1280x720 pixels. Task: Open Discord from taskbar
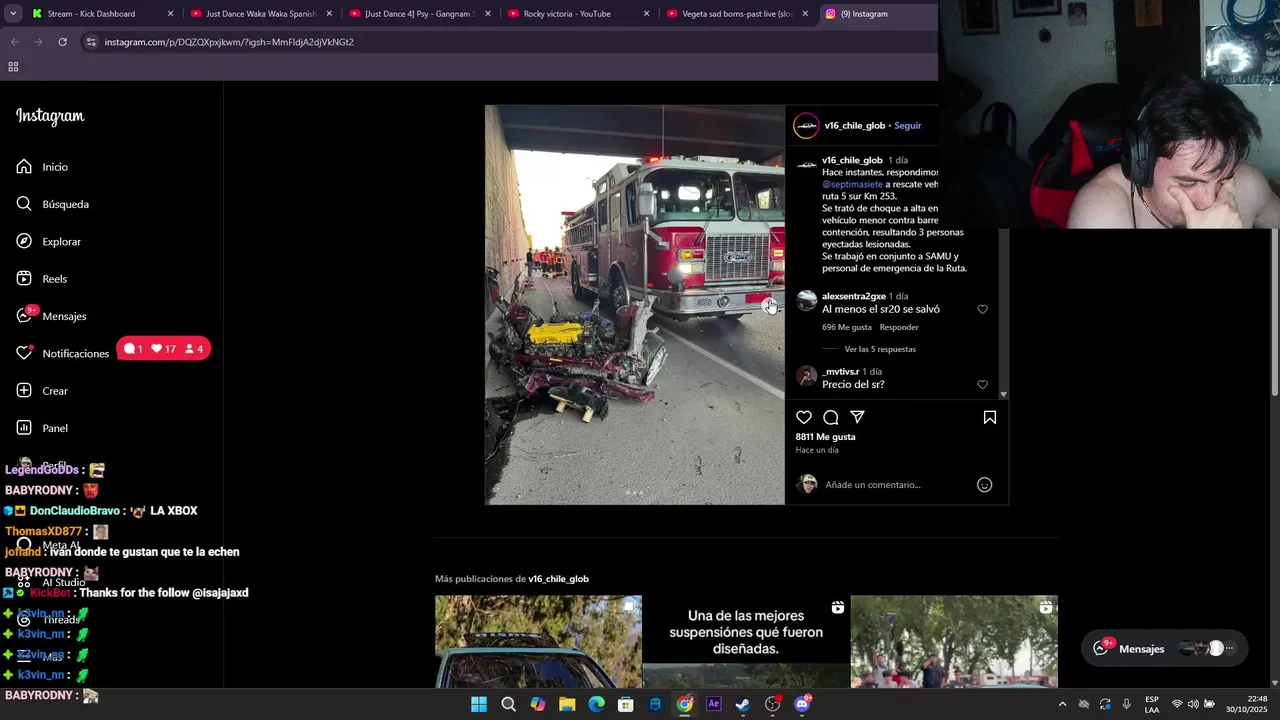(802, 704)
